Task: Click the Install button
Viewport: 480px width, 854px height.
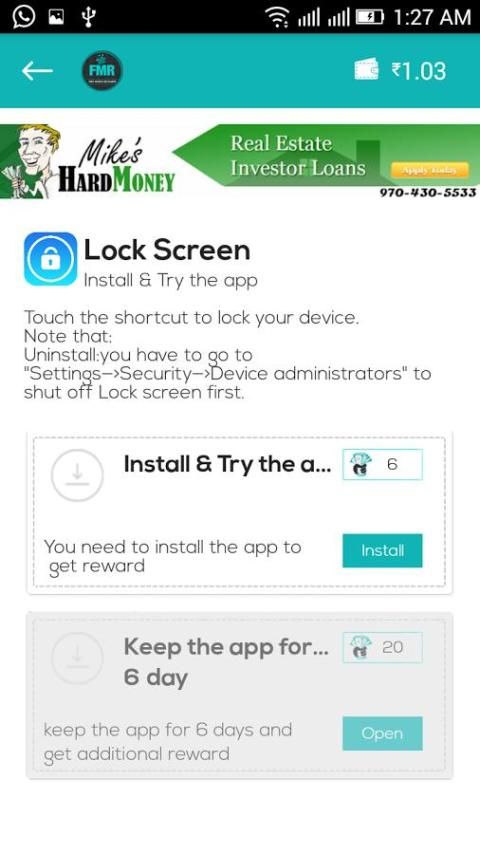Action: click(x=382, y=551)
